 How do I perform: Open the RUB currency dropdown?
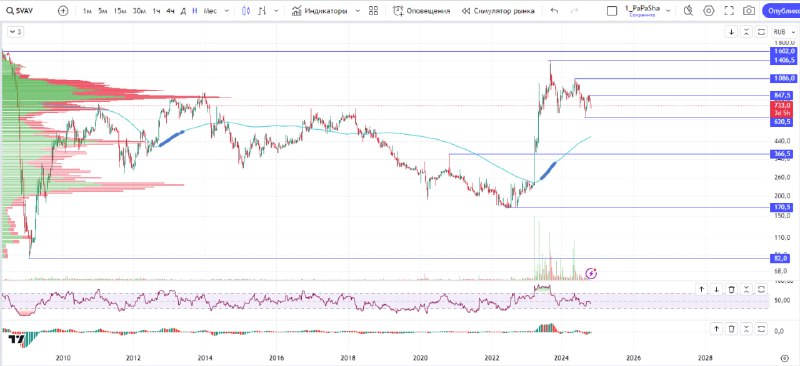(784, 32)
